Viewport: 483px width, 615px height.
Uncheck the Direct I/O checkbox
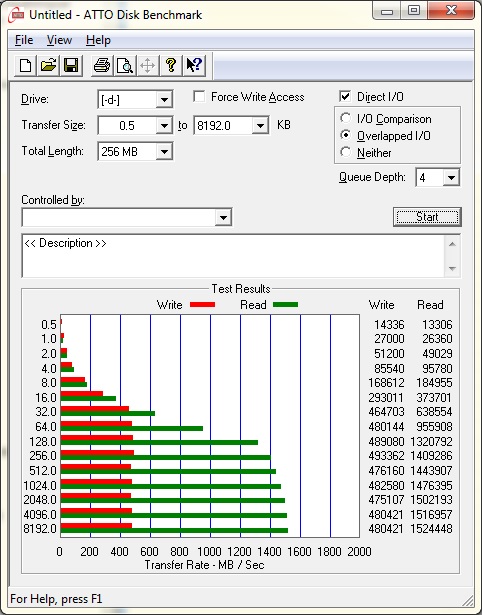(x=345, y=96)
